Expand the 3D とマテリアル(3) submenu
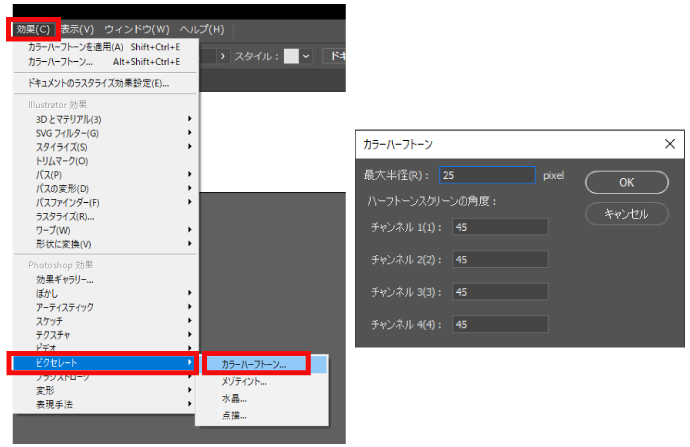This screenshot has width=690, height=447. (x=70, y=119)
